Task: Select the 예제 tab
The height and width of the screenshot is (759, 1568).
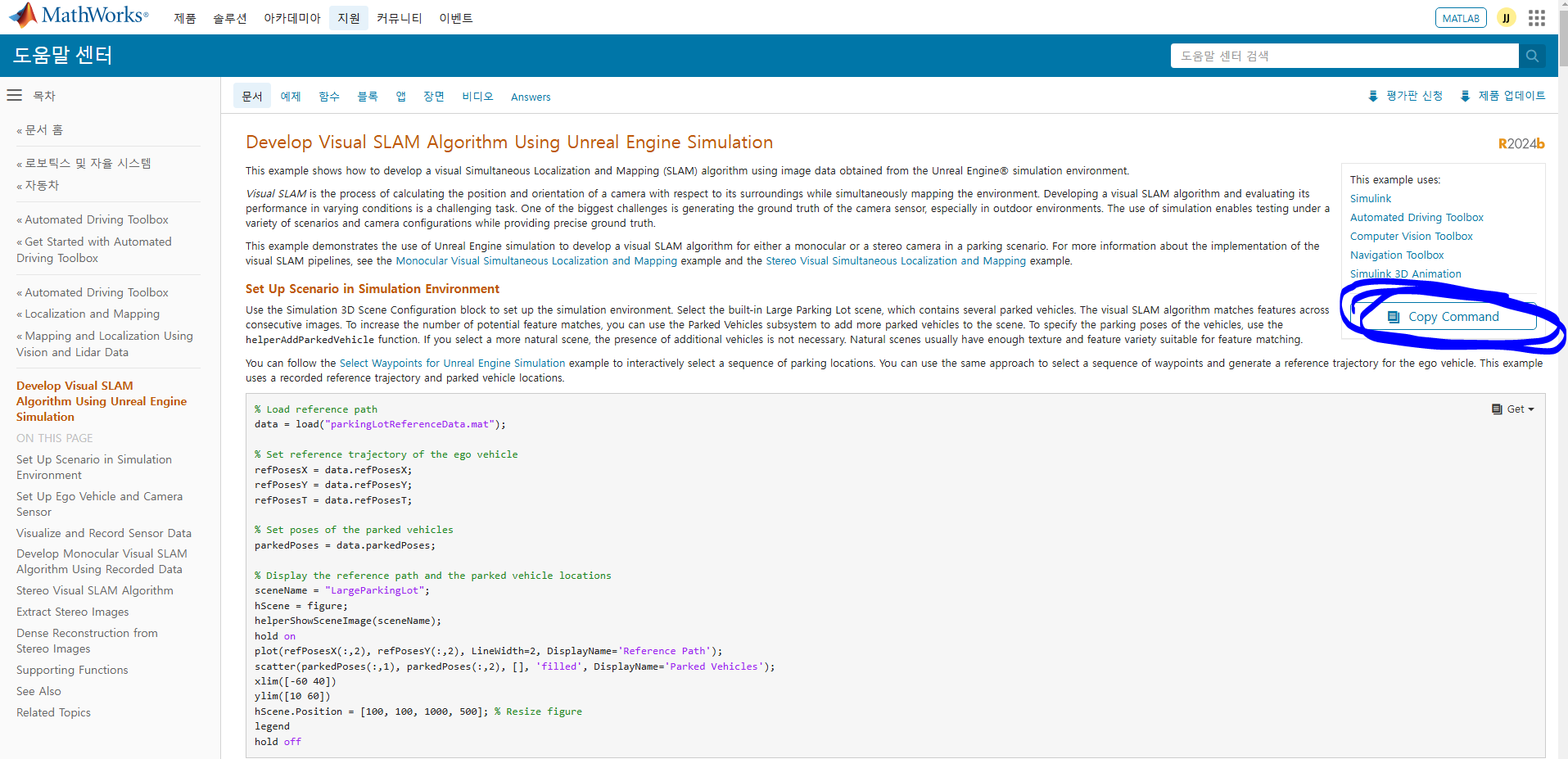Action: pos(291,97)
